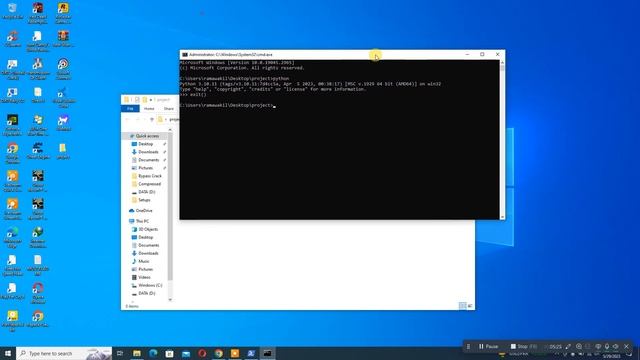Click the Windows Start button
Viewport: 640px width, 360px height.
click(x=8, y=353)
